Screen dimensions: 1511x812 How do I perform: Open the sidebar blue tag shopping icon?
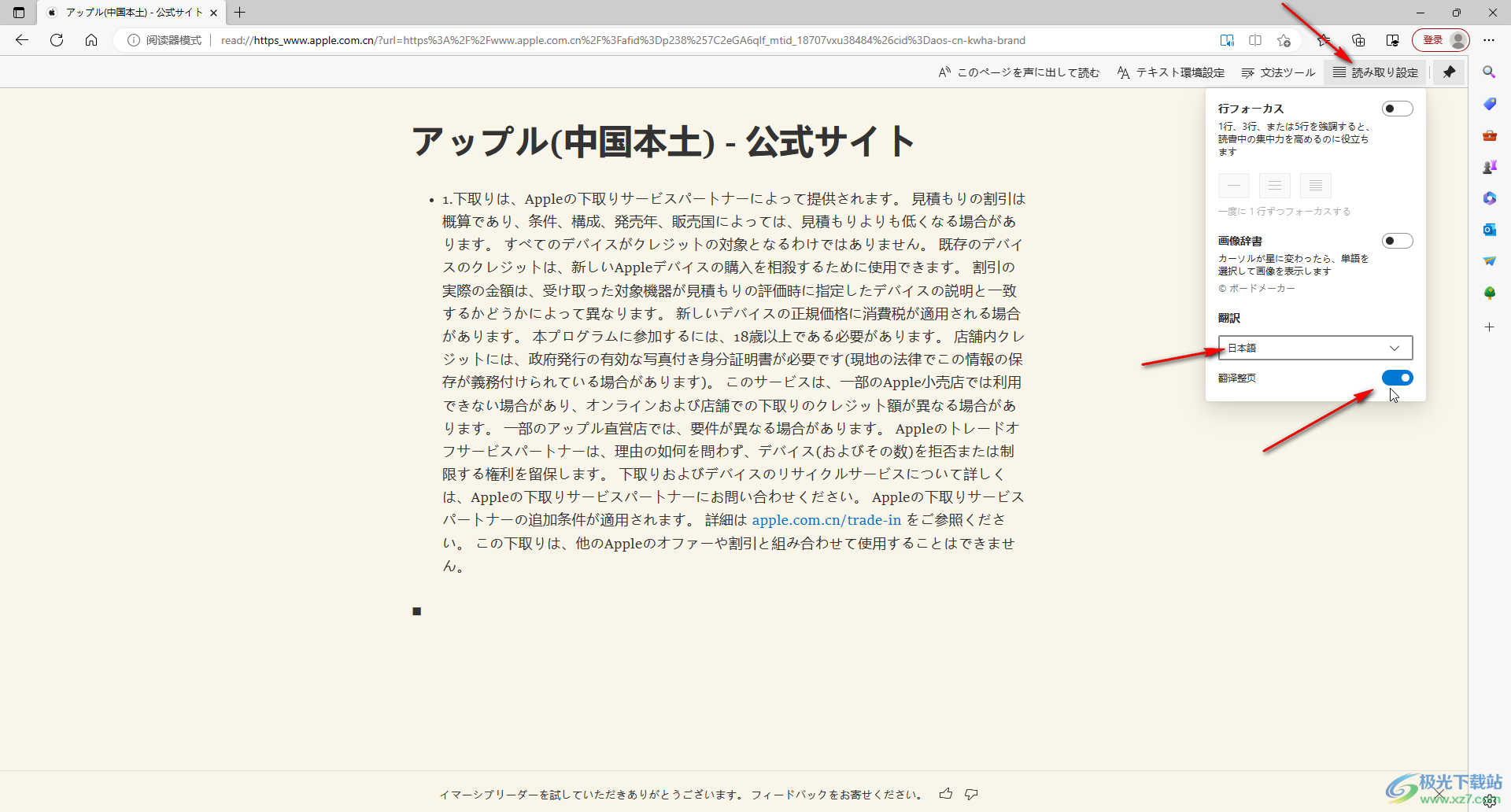point(1489,104)
